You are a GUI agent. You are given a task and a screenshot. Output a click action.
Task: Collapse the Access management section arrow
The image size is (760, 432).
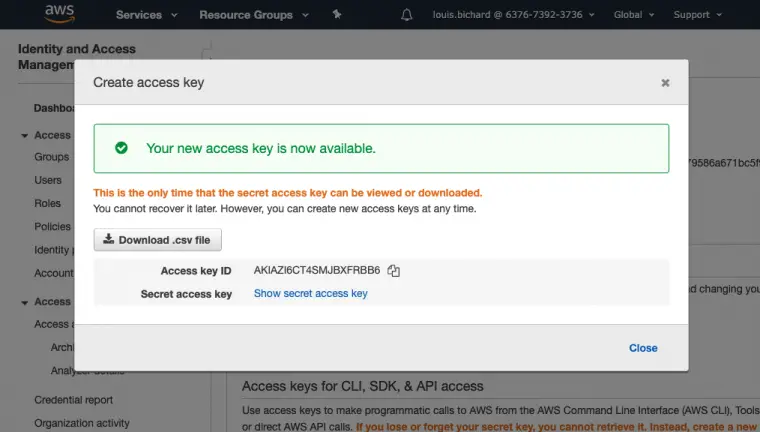tap(24, 135)
